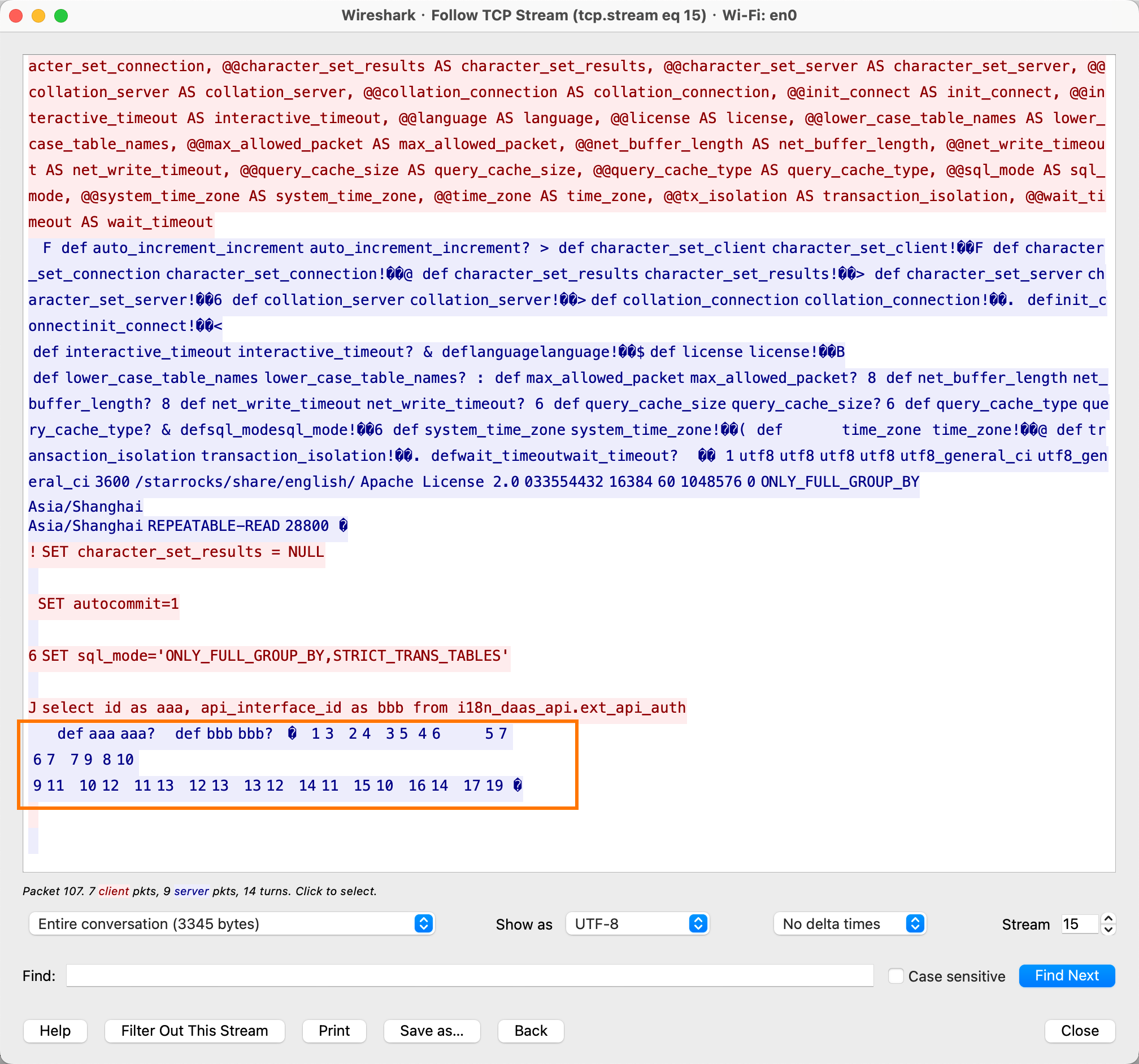Click the Close button
This screenshot has height=1064, width=1139.
[1080, 1031]
